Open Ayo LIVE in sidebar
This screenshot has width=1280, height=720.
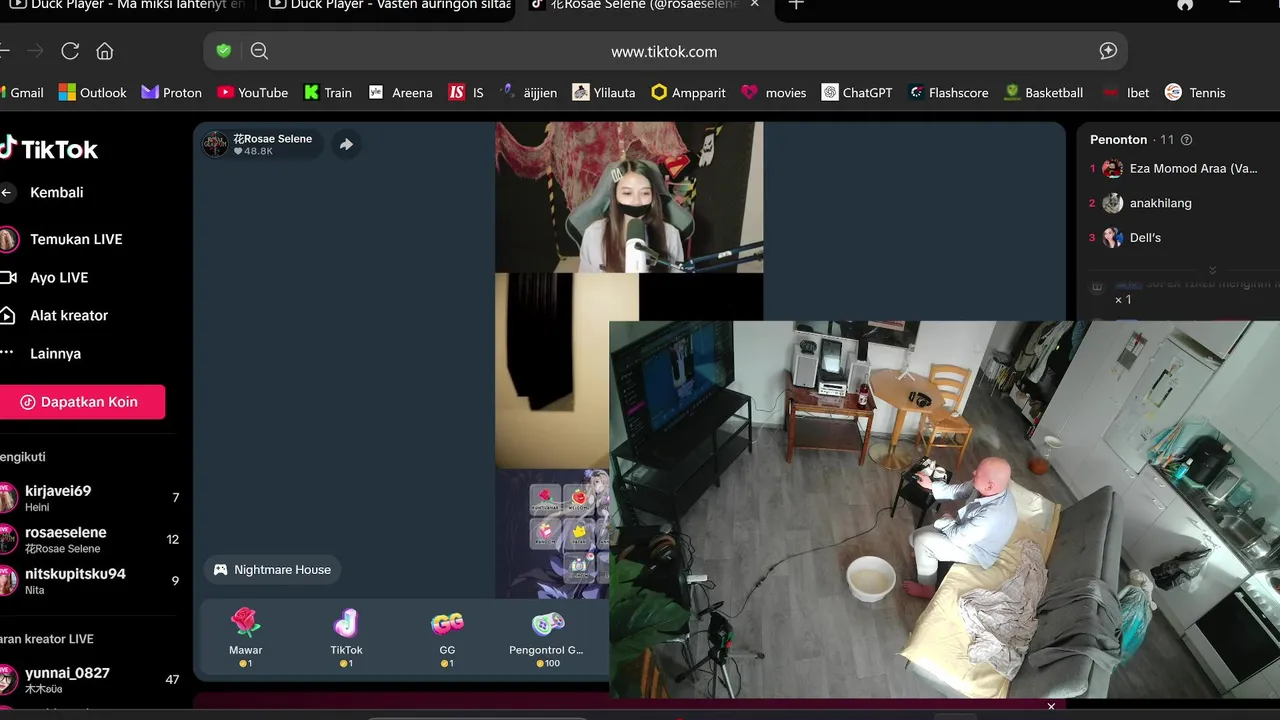click(46, 277)
